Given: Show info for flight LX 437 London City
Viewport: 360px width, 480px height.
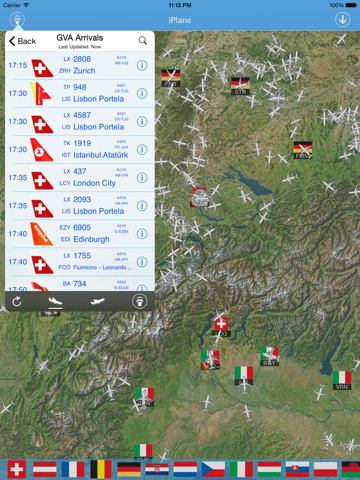Looking at the screenshot, I should (142, 178).
